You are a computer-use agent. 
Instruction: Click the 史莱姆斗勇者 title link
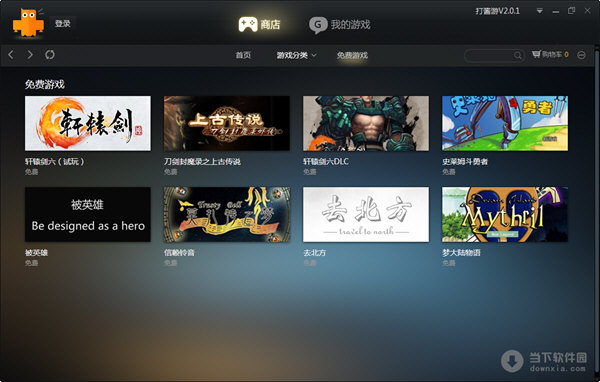pyautogui.click(x=465, y=162)
